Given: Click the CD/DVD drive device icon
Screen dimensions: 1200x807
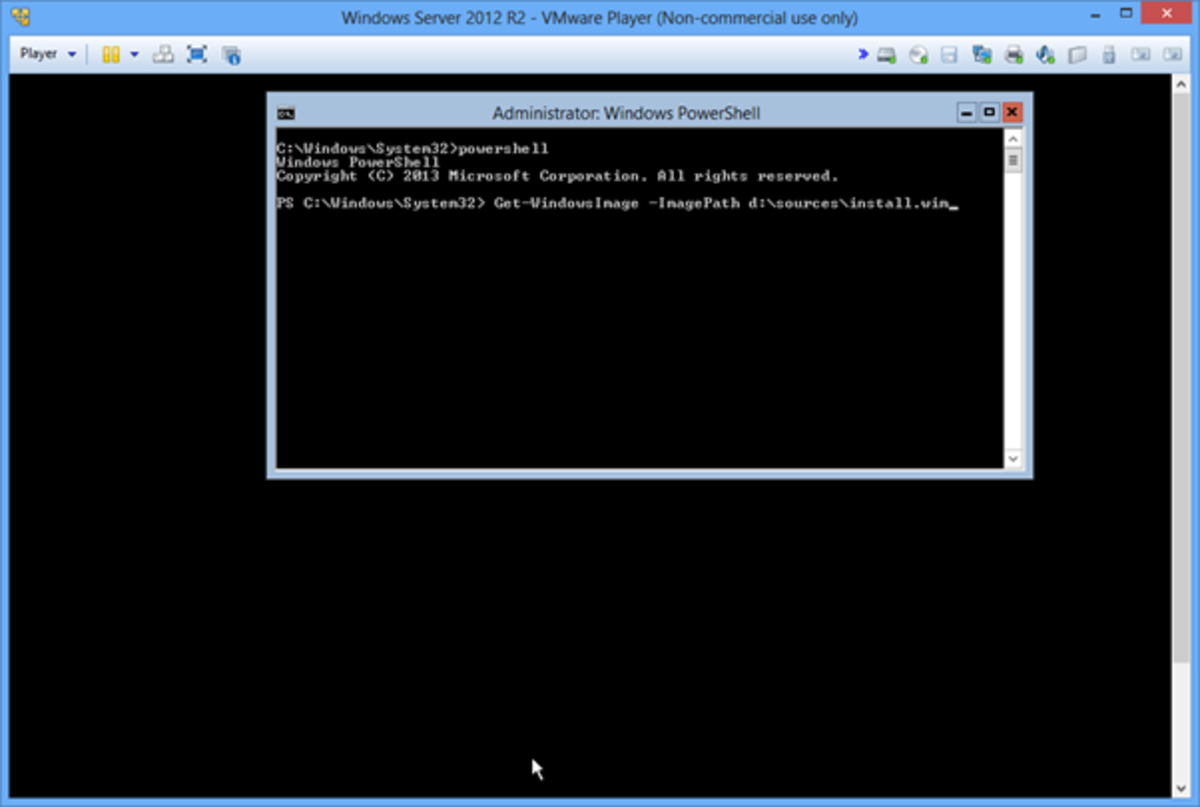Looking at the screenshot, I should tap(918, 55).
